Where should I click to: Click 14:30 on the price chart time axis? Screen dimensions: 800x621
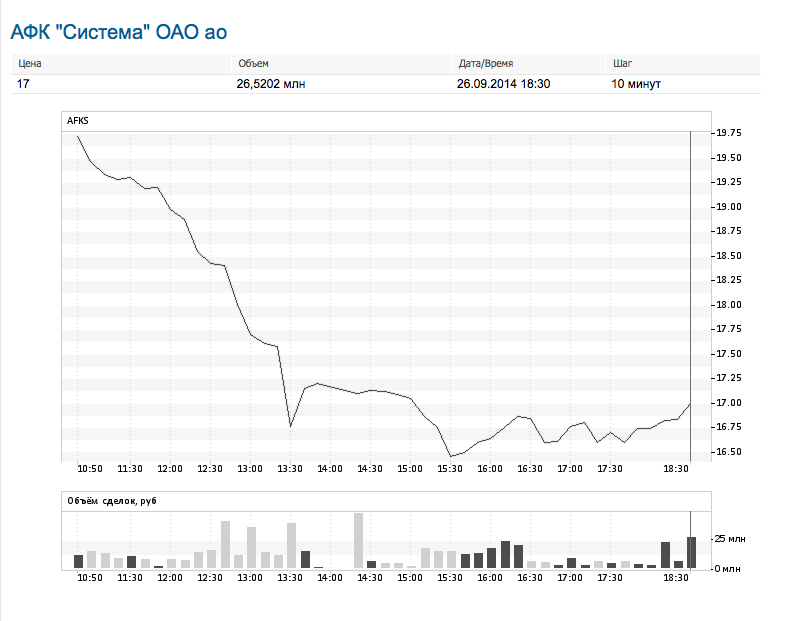click(x=370, y=468)
